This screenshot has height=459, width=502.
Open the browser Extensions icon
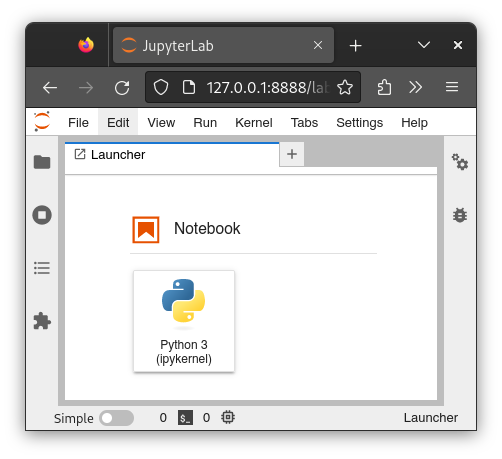click(x=384, y=87)
